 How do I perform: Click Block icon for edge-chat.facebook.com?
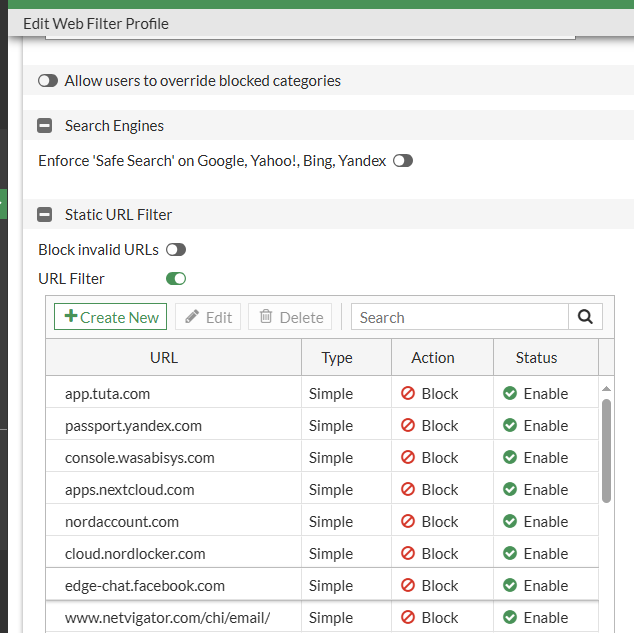(x=408, y=586)
